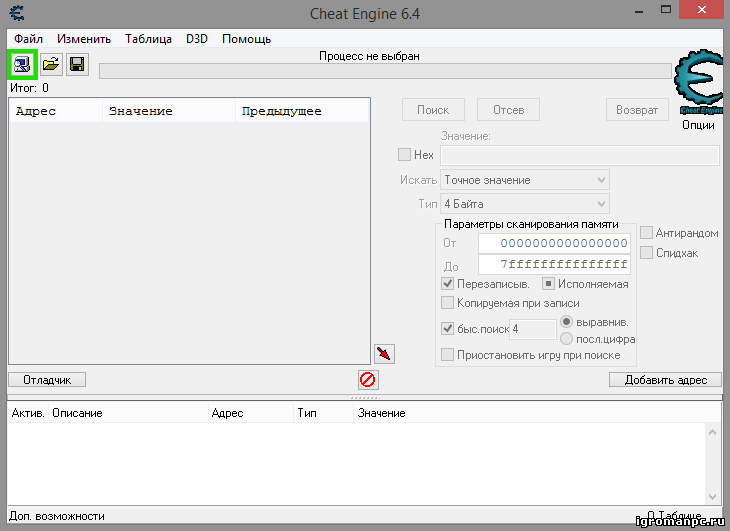Image resolution: width=730 pixels, height=531 pixels.
Task: Enable the Антирандом checkbox
Action: pyautogui.click(x=646, y=232)
